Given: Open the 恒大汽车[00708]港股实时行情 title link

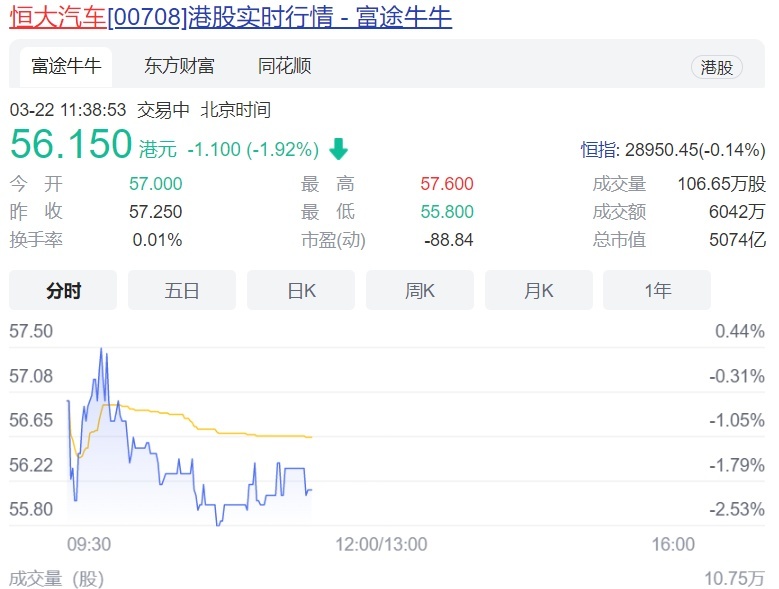Looking at the screenshot, I should pos(231,16).
